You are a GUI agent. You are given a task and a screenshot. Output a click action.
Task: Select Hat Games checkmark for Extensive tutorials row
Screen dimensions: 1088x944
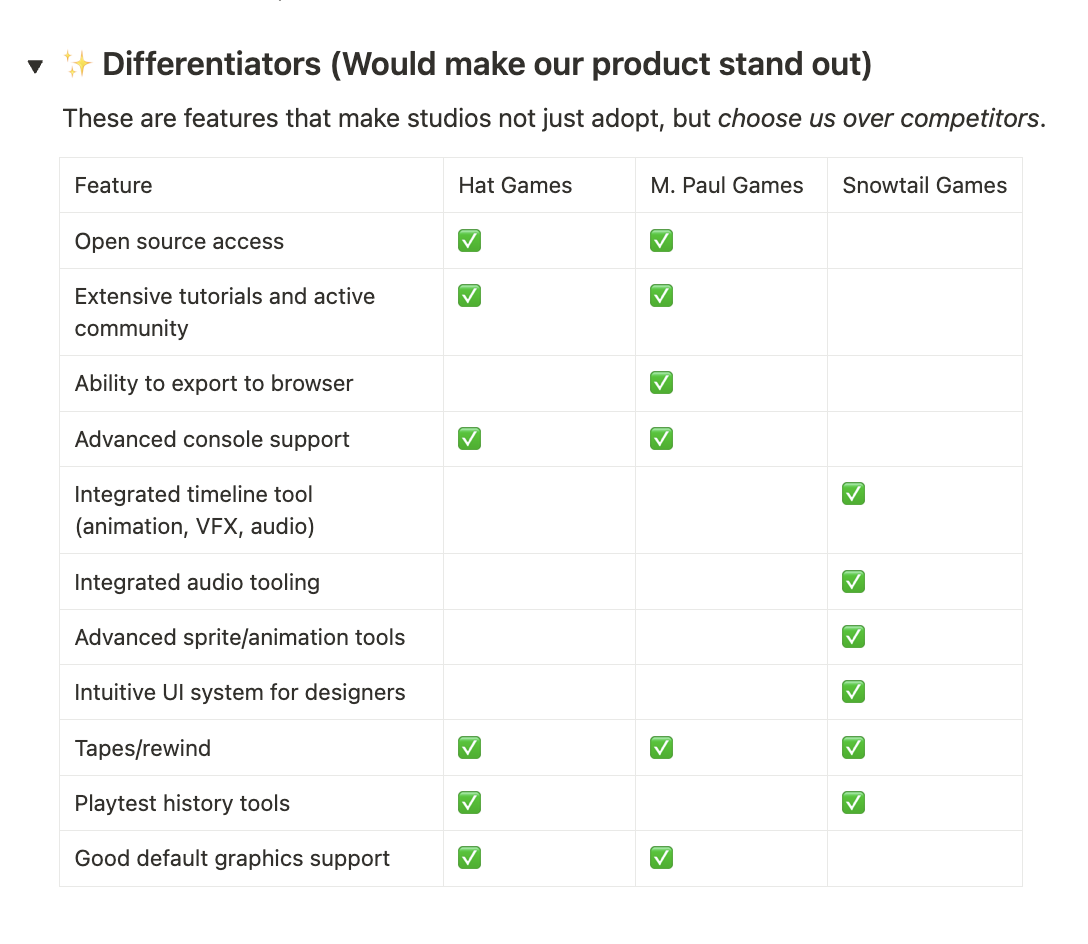[x=470, y=296]
